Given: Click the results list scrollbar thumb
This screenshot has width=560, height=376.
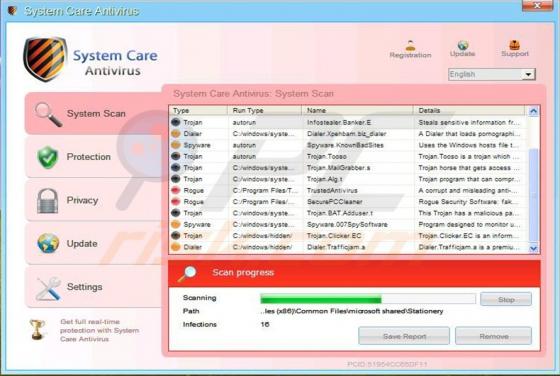Looking at the screenshot, I should [533, 195].
